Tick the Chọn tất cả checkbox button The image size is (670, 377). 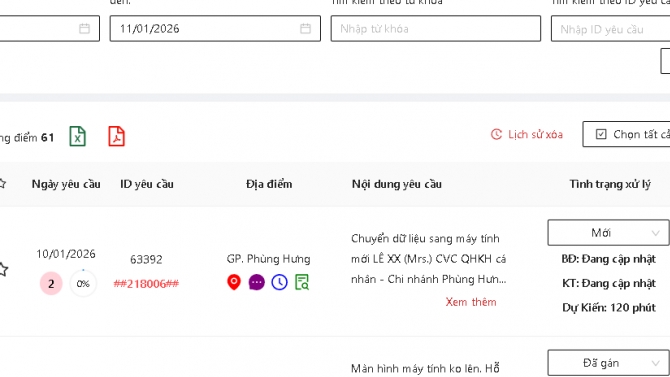[x=626, y=134]
